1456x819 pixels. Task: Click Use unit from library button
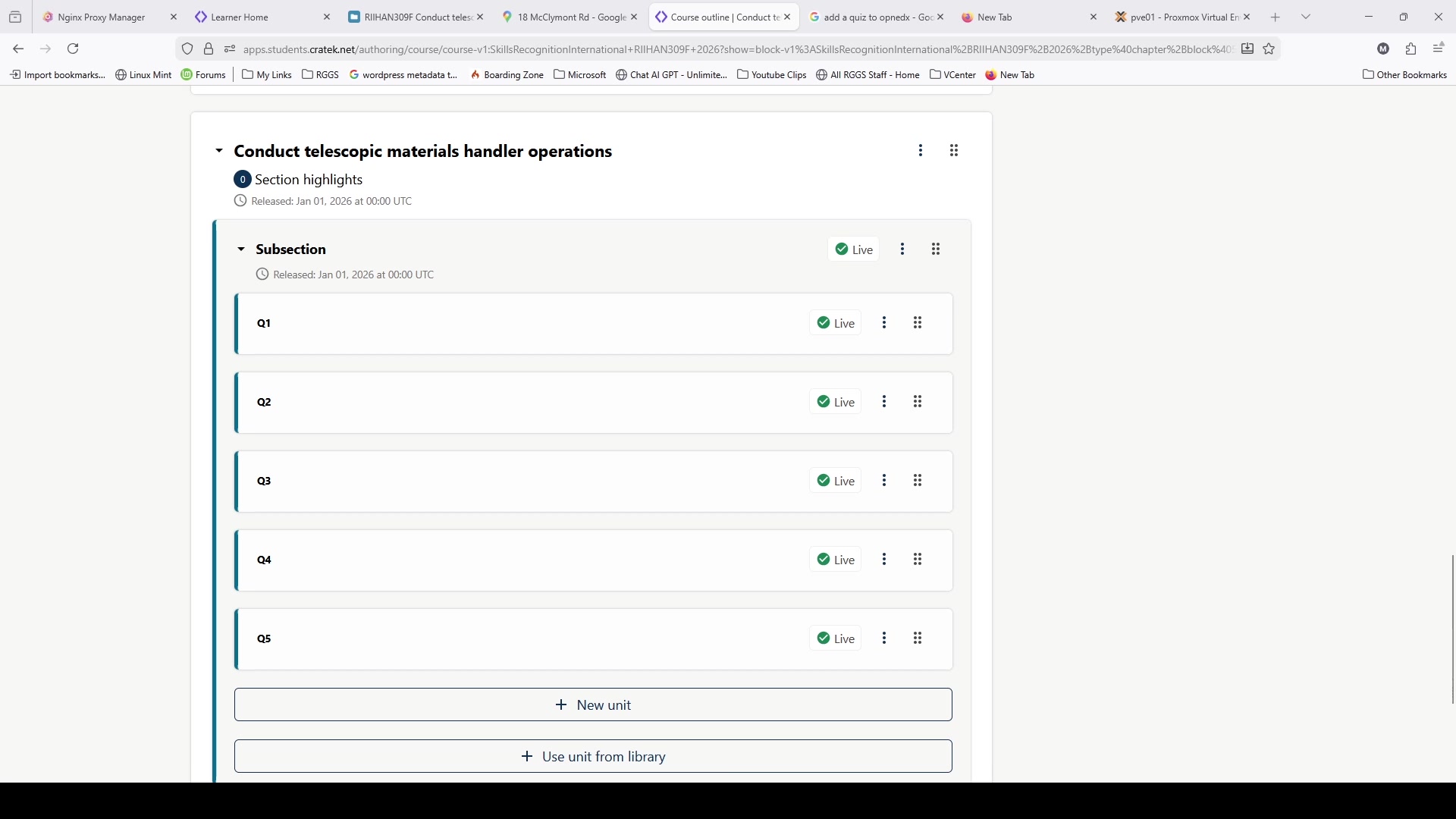click(593, 757)
